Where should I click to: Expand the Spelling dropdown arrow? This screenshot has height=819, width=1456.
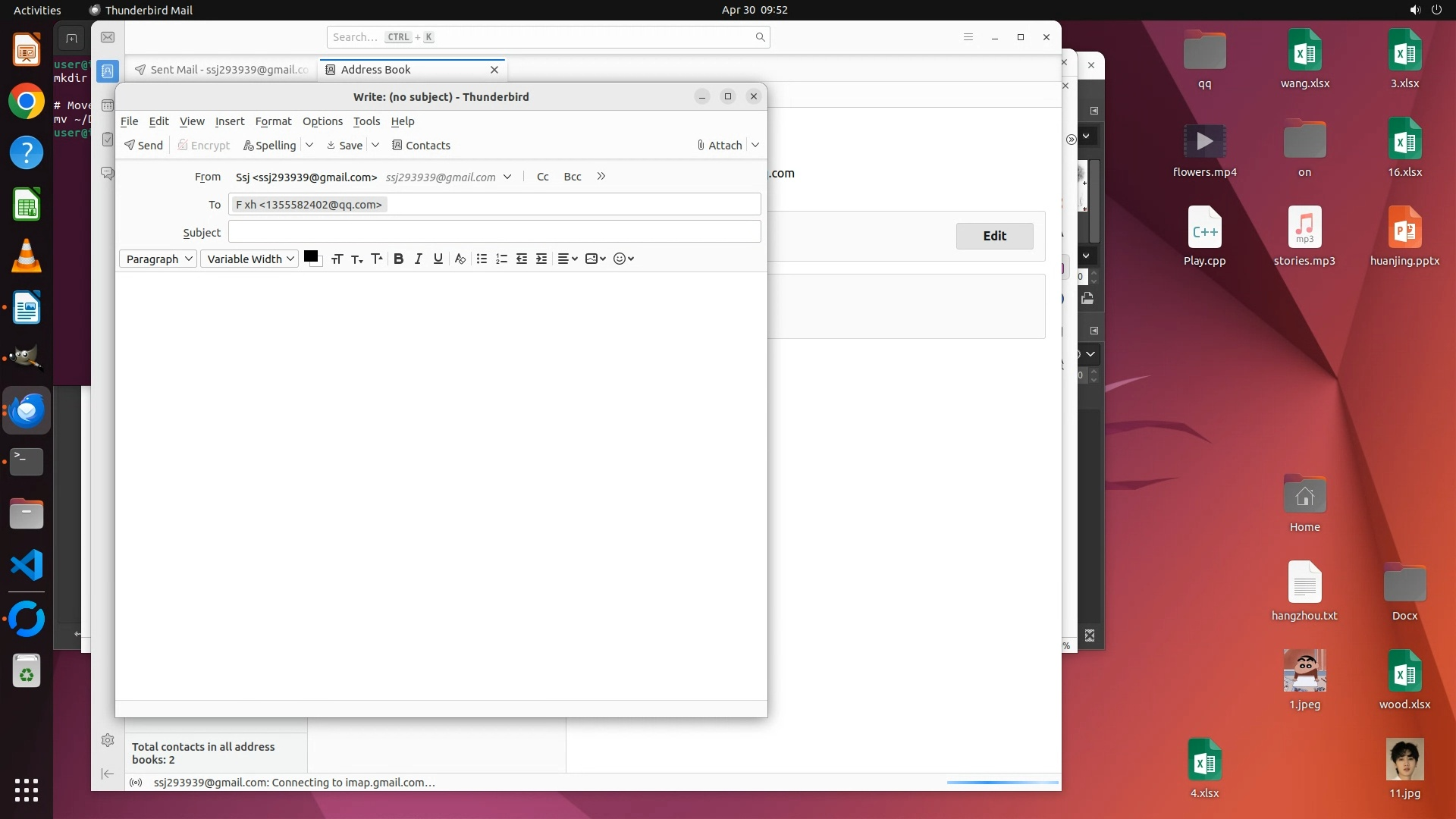point(309,145)
